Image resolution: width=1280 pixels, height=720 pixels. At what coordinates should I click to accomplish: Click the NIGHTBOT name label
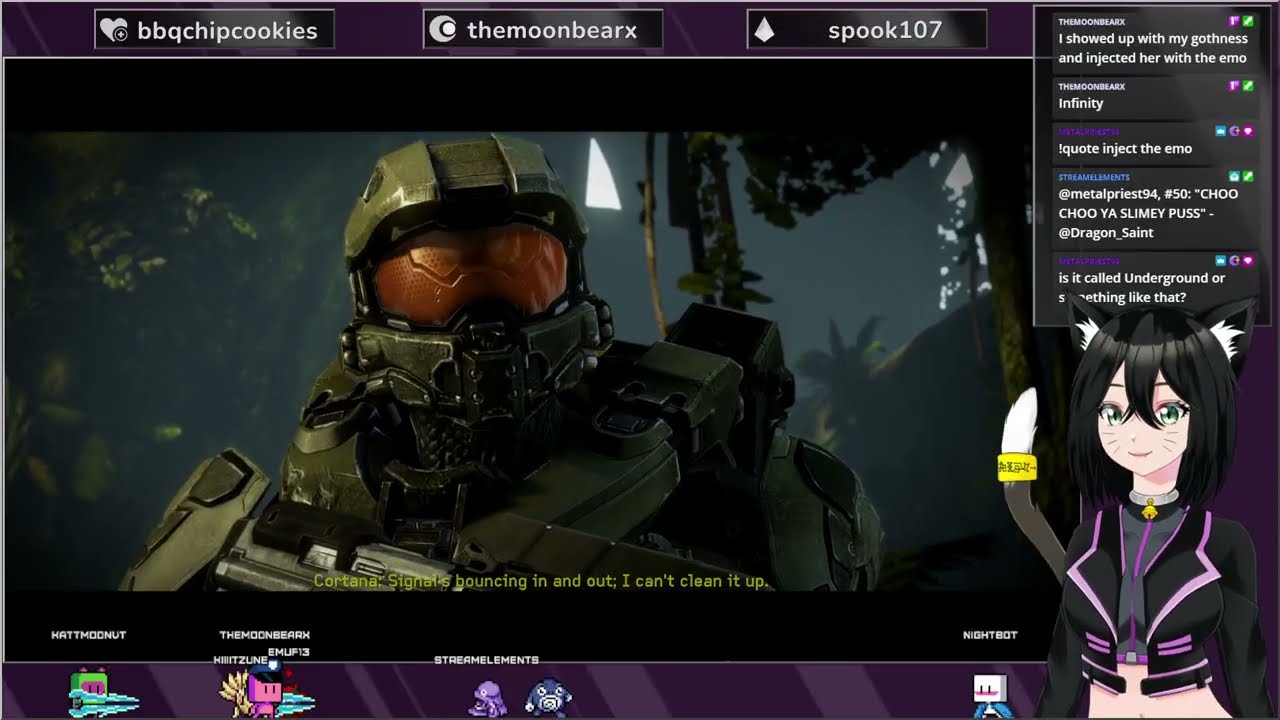990,635
